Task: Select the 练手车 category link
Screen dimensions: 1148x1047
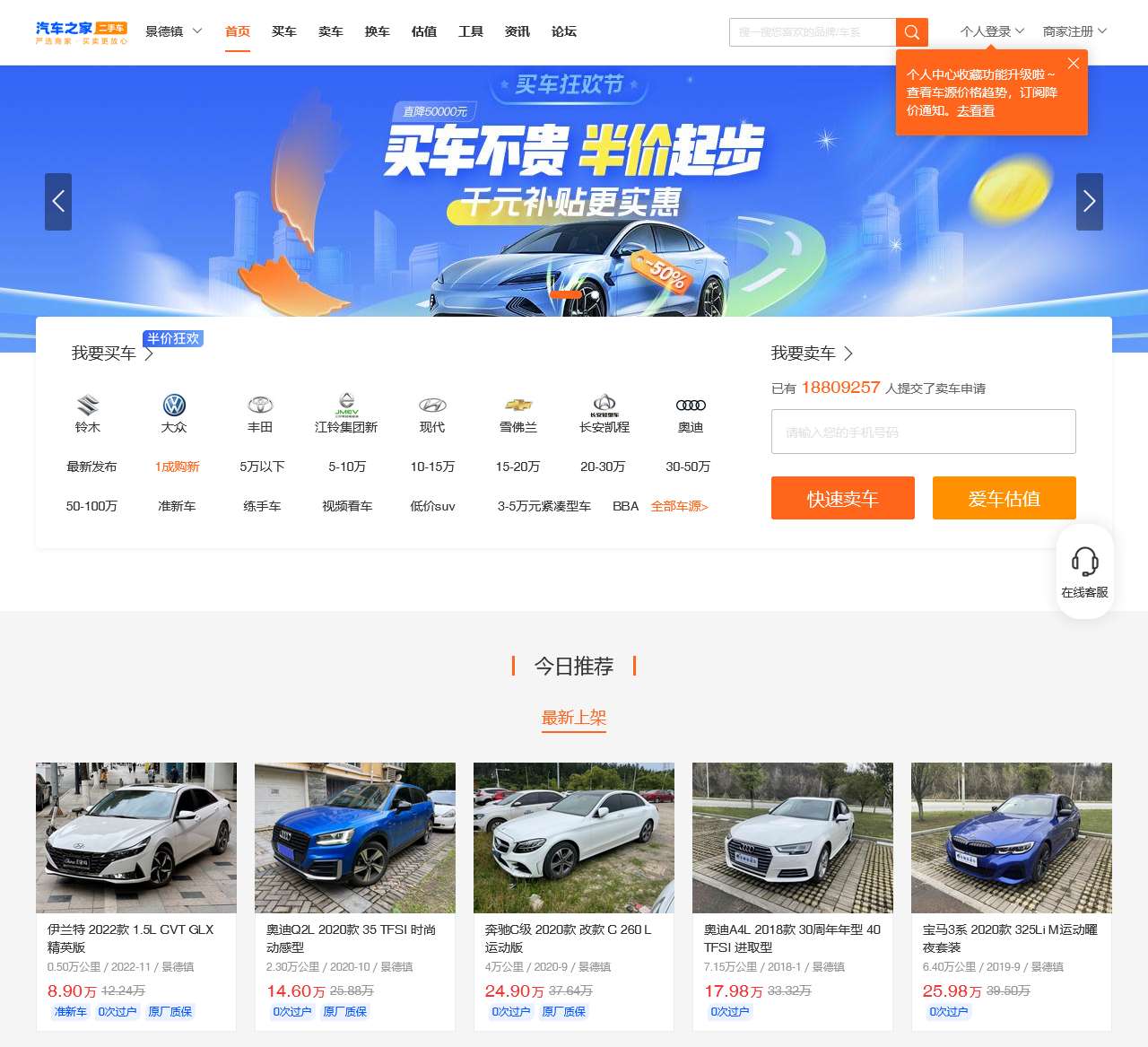Action: pos(262,506)
